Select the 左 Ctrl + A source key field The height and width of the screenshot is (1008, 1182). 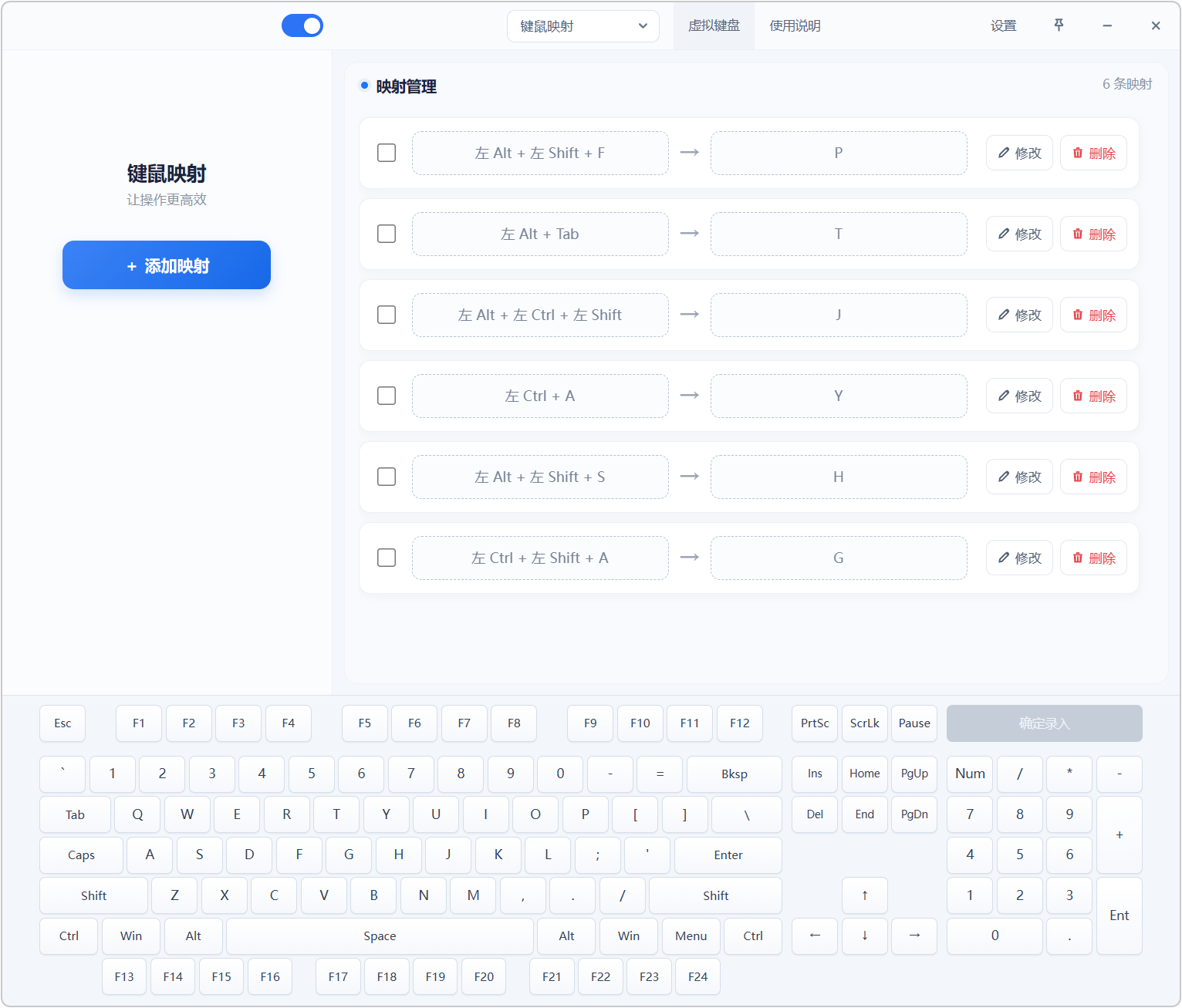(x=540, y=396)
